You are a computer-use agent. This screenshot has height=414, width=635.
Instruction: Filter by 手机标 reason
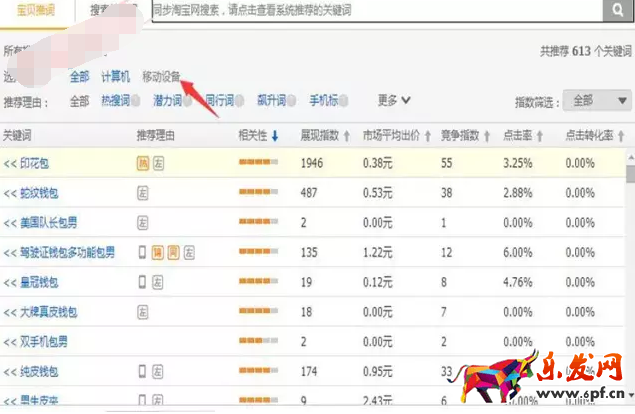point(324,100)
